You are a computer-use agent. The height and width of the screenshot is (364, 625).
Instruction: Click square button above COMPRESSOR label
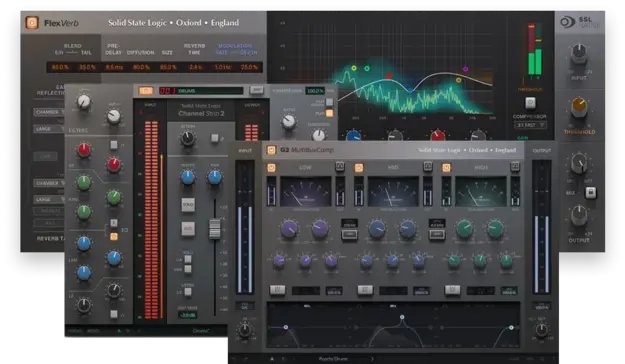[x=530, y=103]
